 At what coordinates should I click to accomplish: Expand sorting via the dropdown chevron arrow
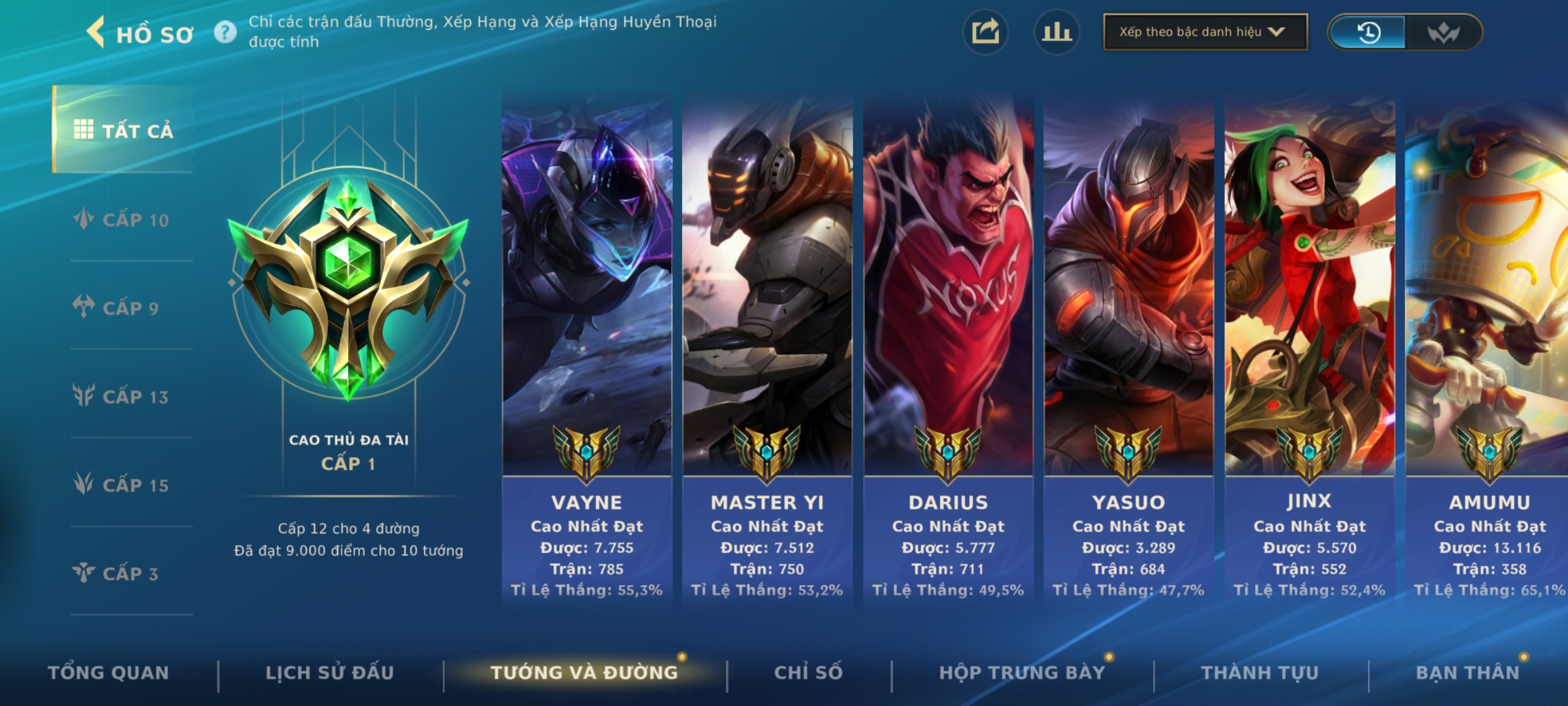[x=1276, y=32]
